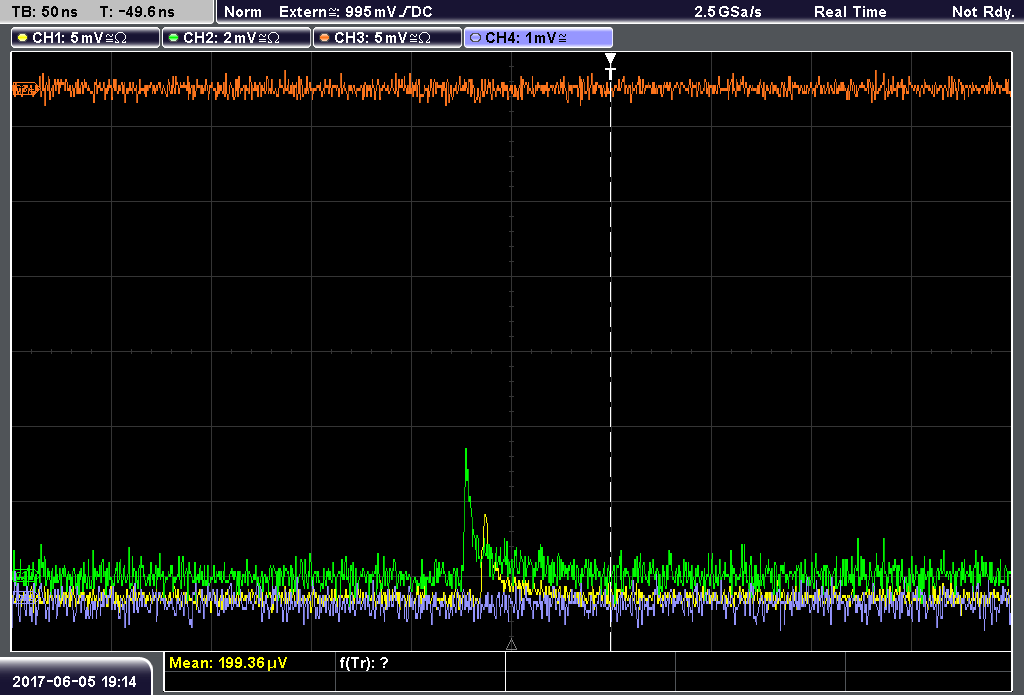Click the Real Time acquisition label

850,12
